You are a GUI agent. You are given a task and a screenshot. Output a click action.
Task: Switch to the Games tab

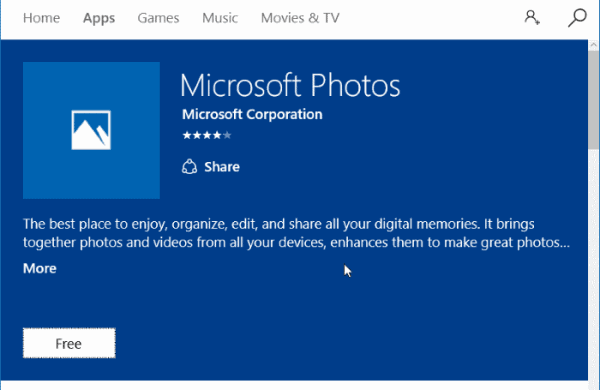[158, 18]
